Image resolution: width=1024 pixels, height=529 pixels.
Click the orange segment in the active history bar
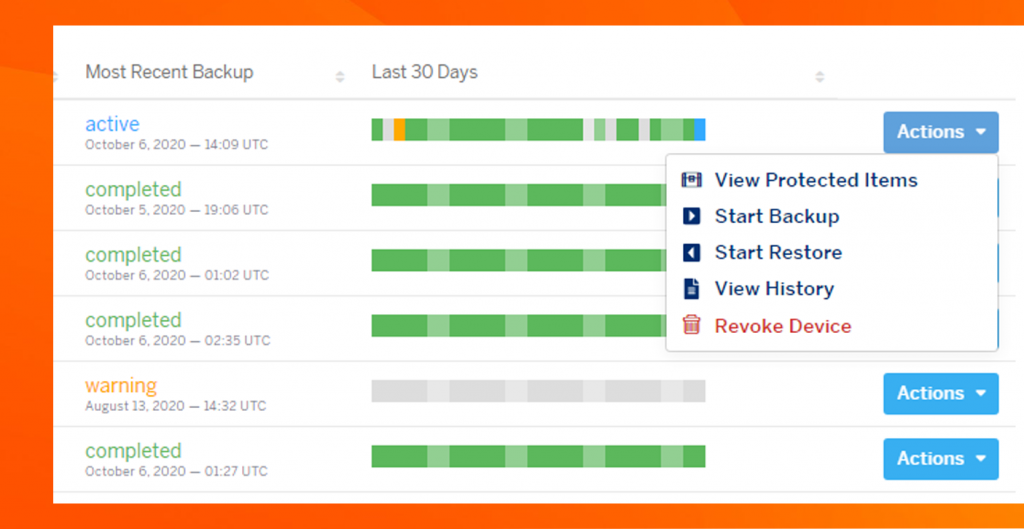(x=399, y=129)
